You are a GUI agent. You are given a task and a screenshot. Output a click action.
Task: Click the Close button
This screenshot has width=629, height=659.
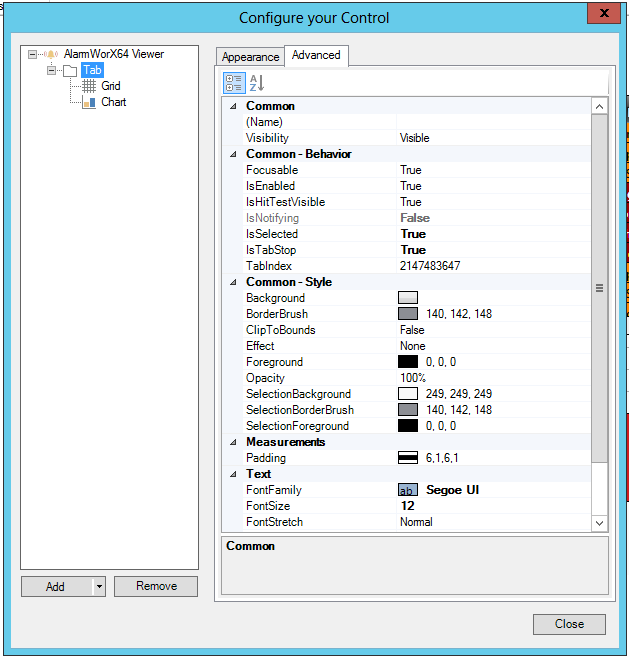tap(569, 624)
